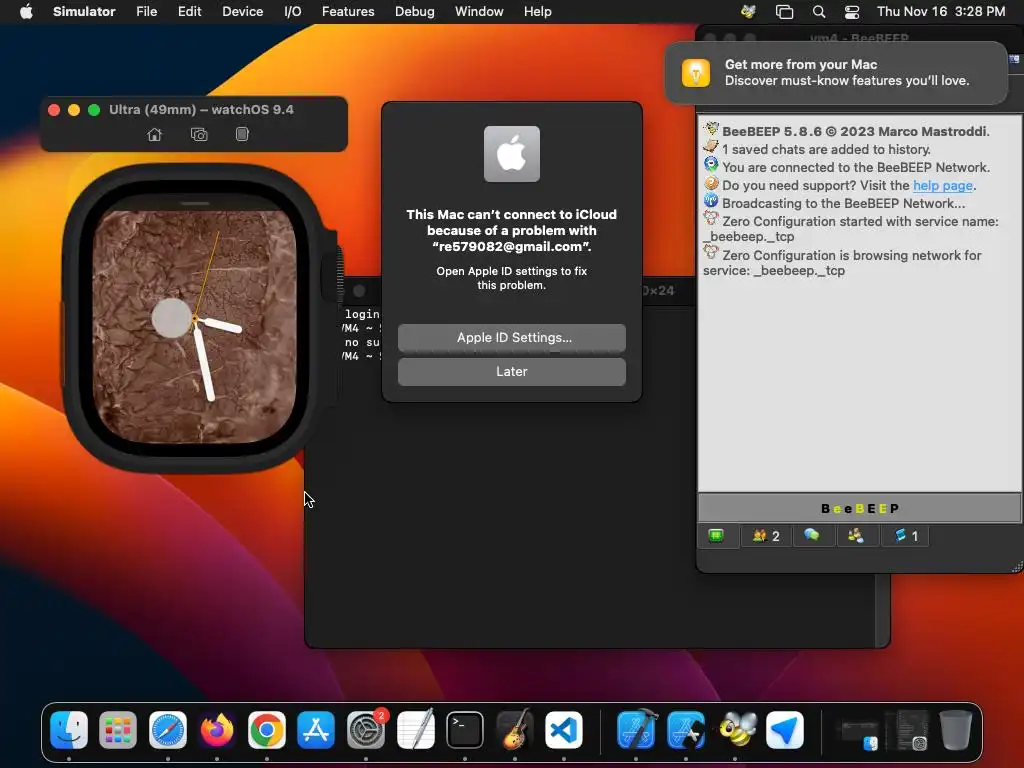Open Launchpad from the Dock

118,729
